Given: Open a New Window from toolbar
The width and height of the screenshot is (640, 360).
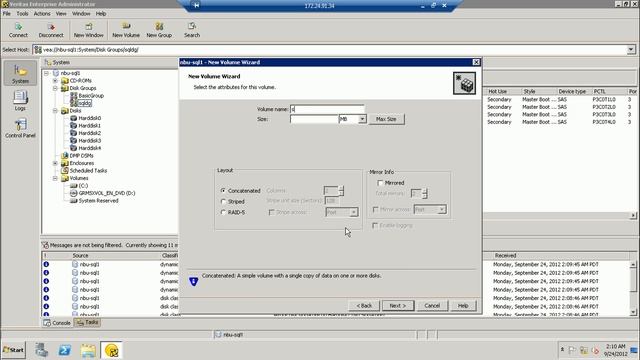Looking at the screenshot, I should [x=89, y=30].
